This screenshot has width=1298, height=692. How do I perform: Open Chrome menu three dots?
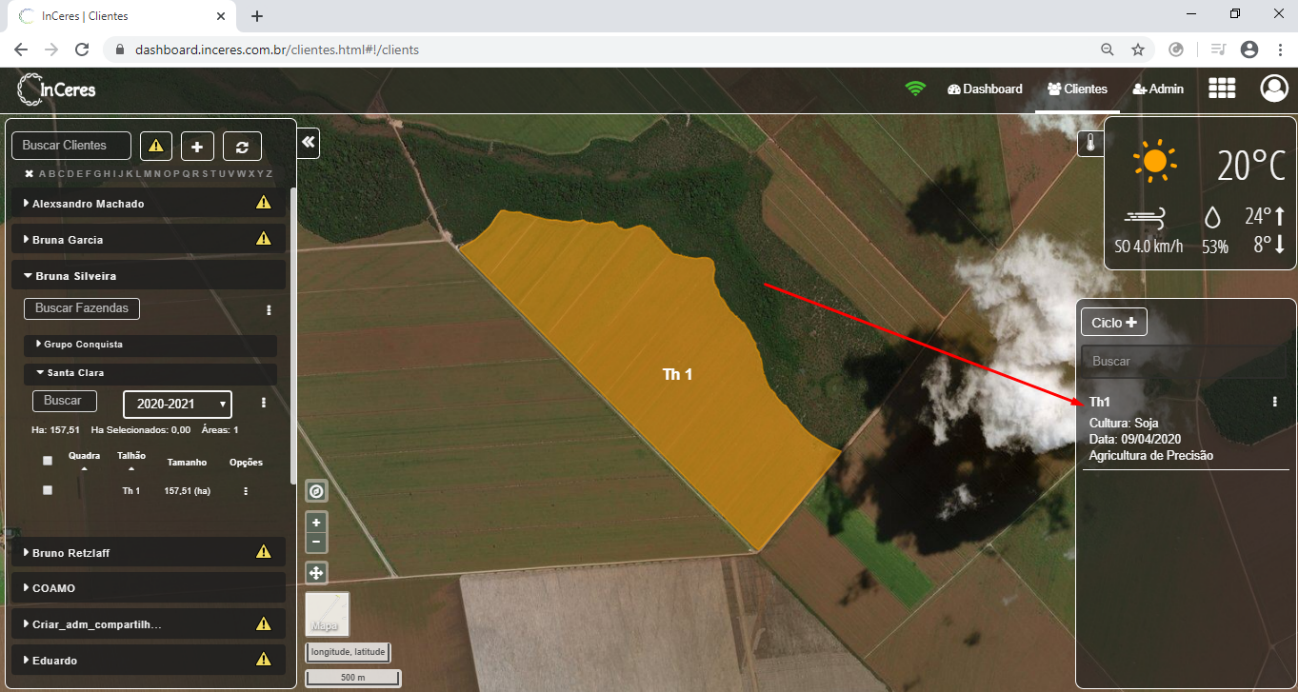[1280, 49]
